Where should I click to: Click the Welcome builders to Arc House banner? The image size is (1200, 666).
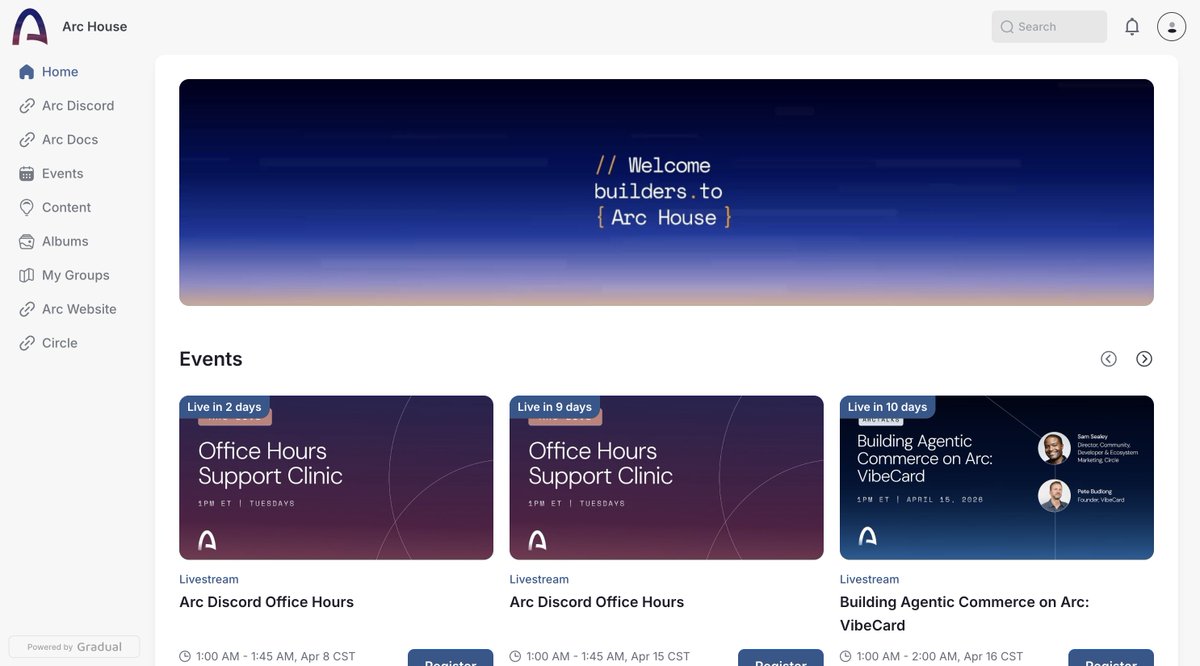point(666,192)
